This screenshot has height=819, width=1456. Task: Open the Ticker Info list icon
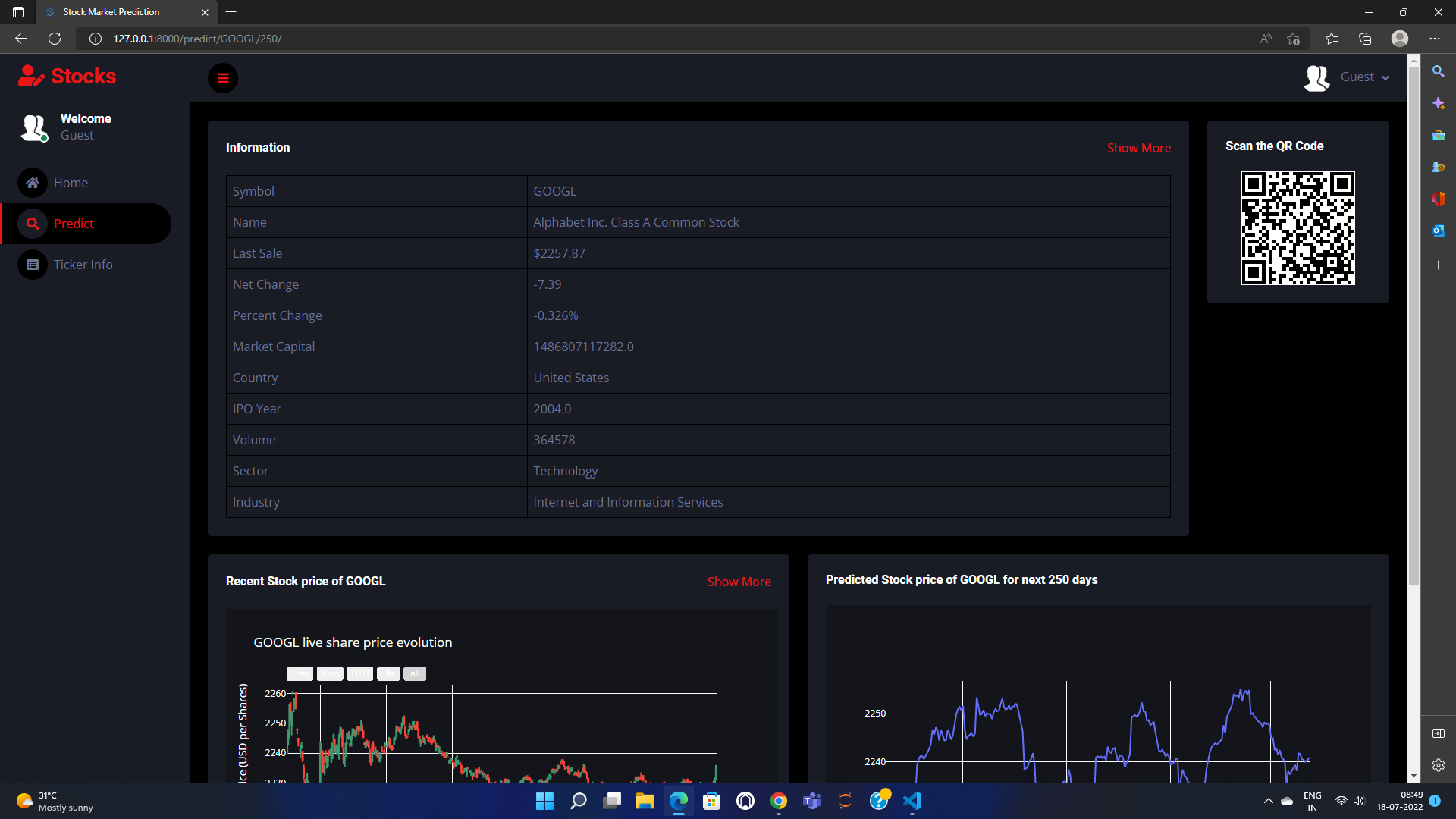tap(33, 265)
